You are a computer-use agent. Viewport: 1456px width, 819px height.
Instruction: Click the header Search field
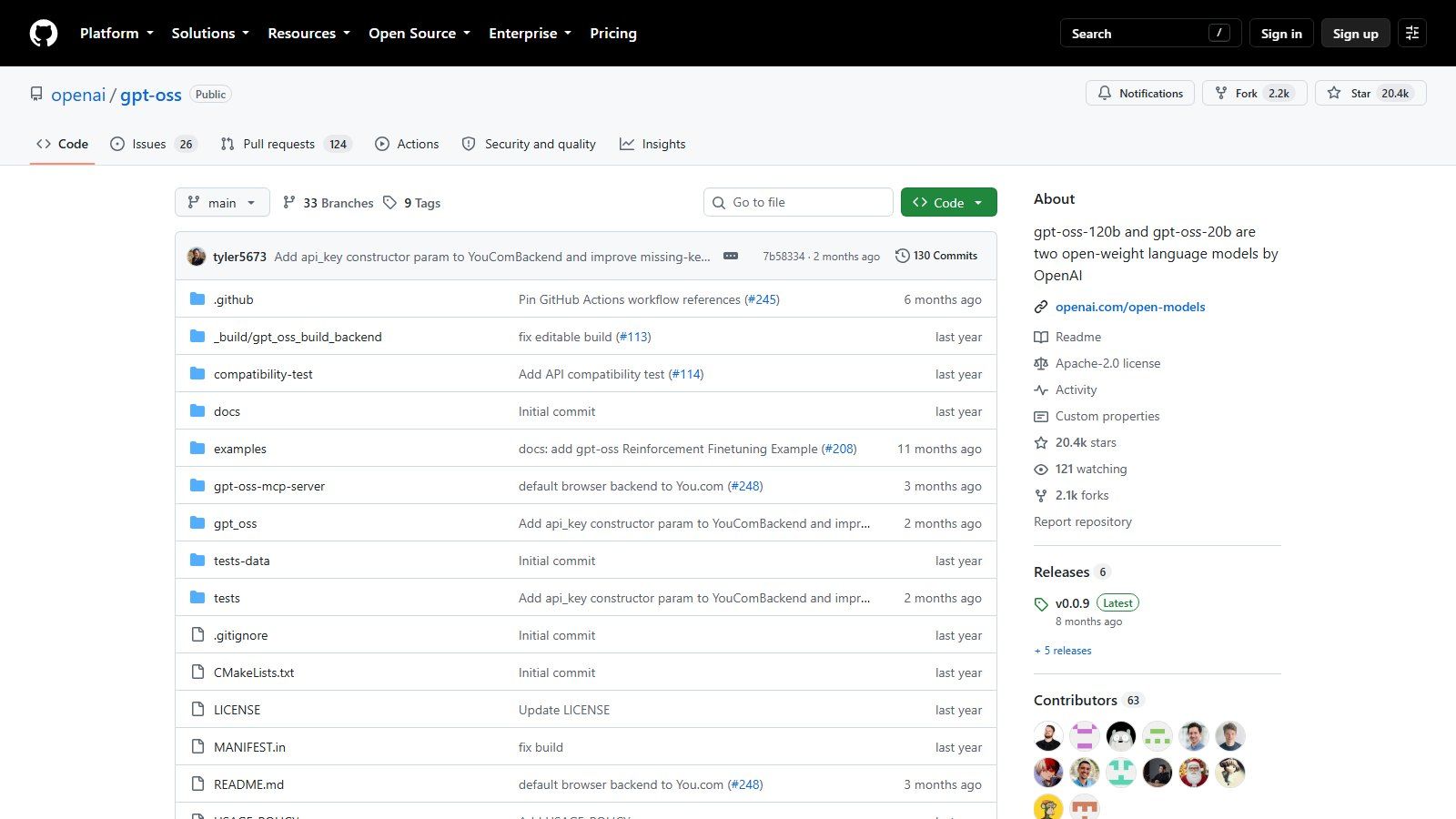tap(1151, 33)
